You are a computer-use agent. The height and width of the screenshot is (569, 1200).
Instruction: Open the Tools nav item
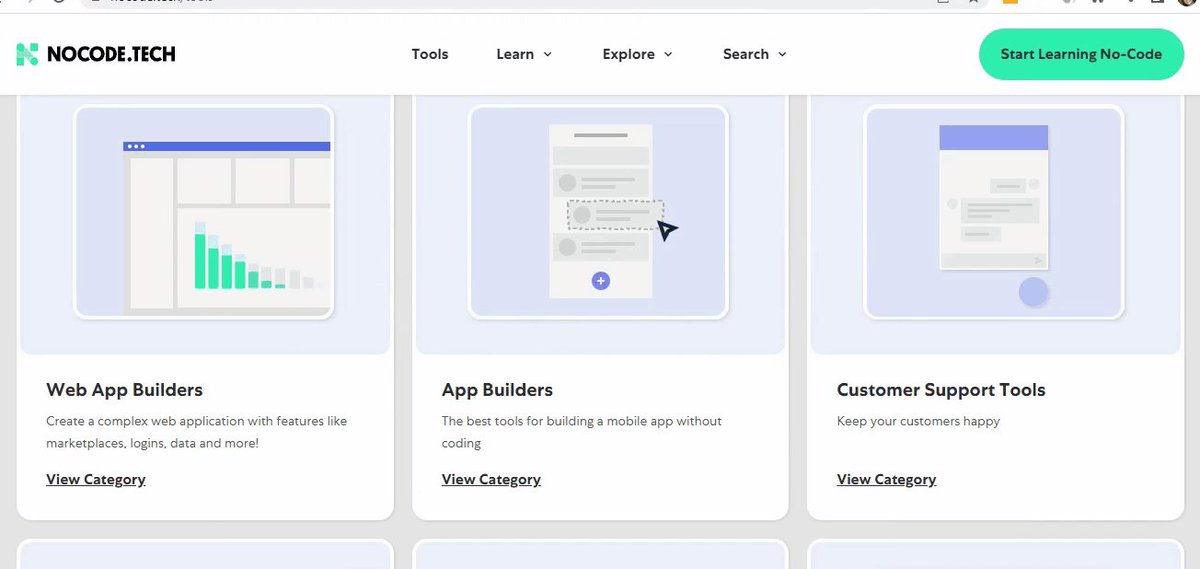(x=430, y=54)
